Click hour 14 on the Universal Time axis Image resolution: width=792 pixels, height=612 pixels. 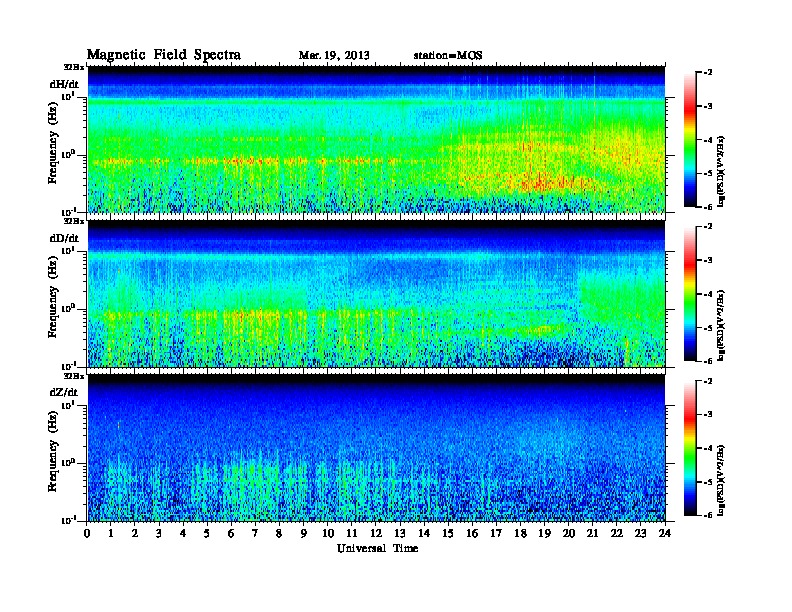coord(424,533)
